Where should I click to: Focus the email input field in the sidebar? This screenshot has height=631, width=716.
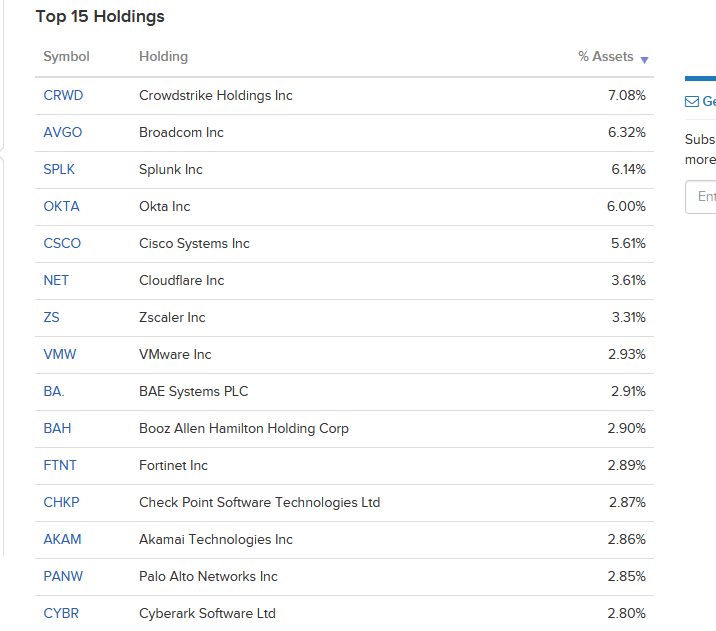(x=701, y=197)
